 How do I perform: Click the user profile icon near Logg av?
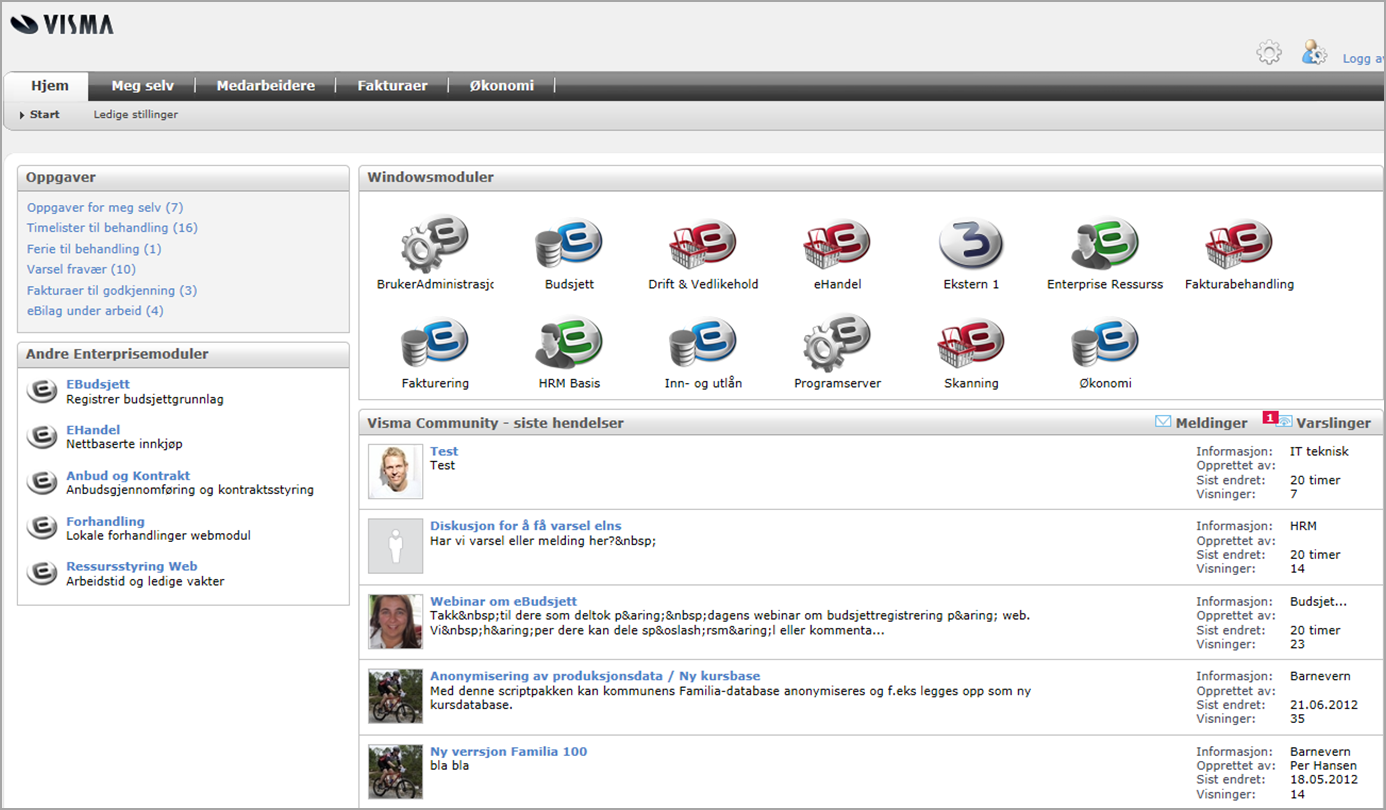pyautogui.click(x=1314, y=53)
